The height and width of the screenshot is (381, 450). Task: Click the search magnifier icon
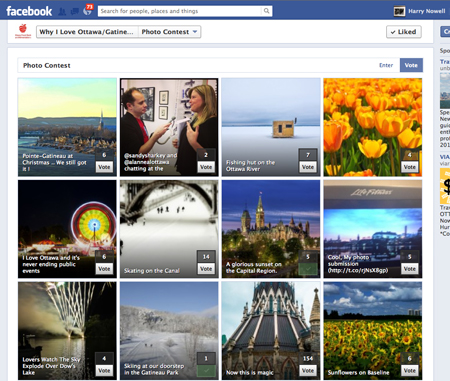[266, 11]
